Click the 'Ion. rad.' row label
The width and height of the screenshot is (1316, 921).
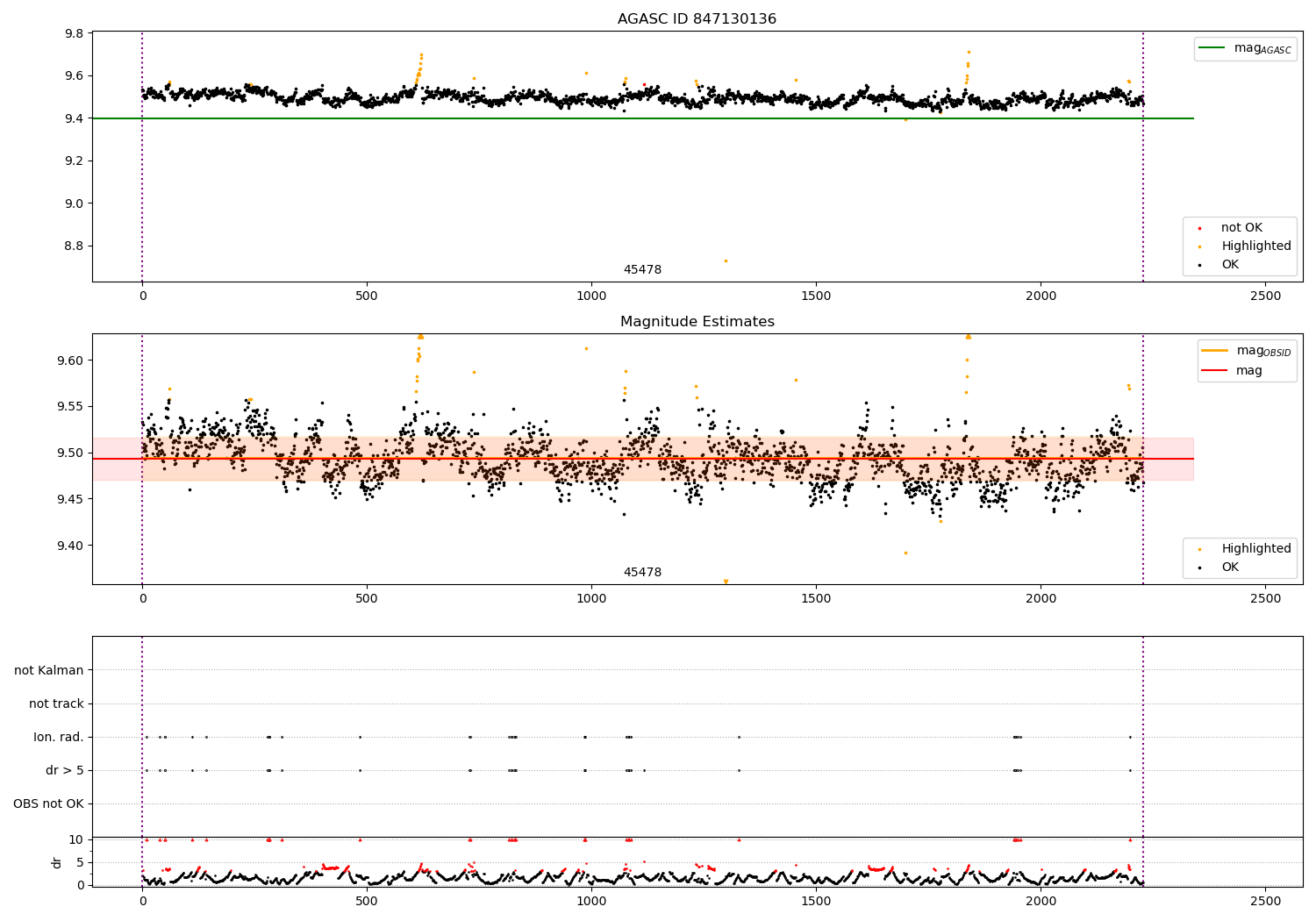pyautogui.click(x=59, y=737)
